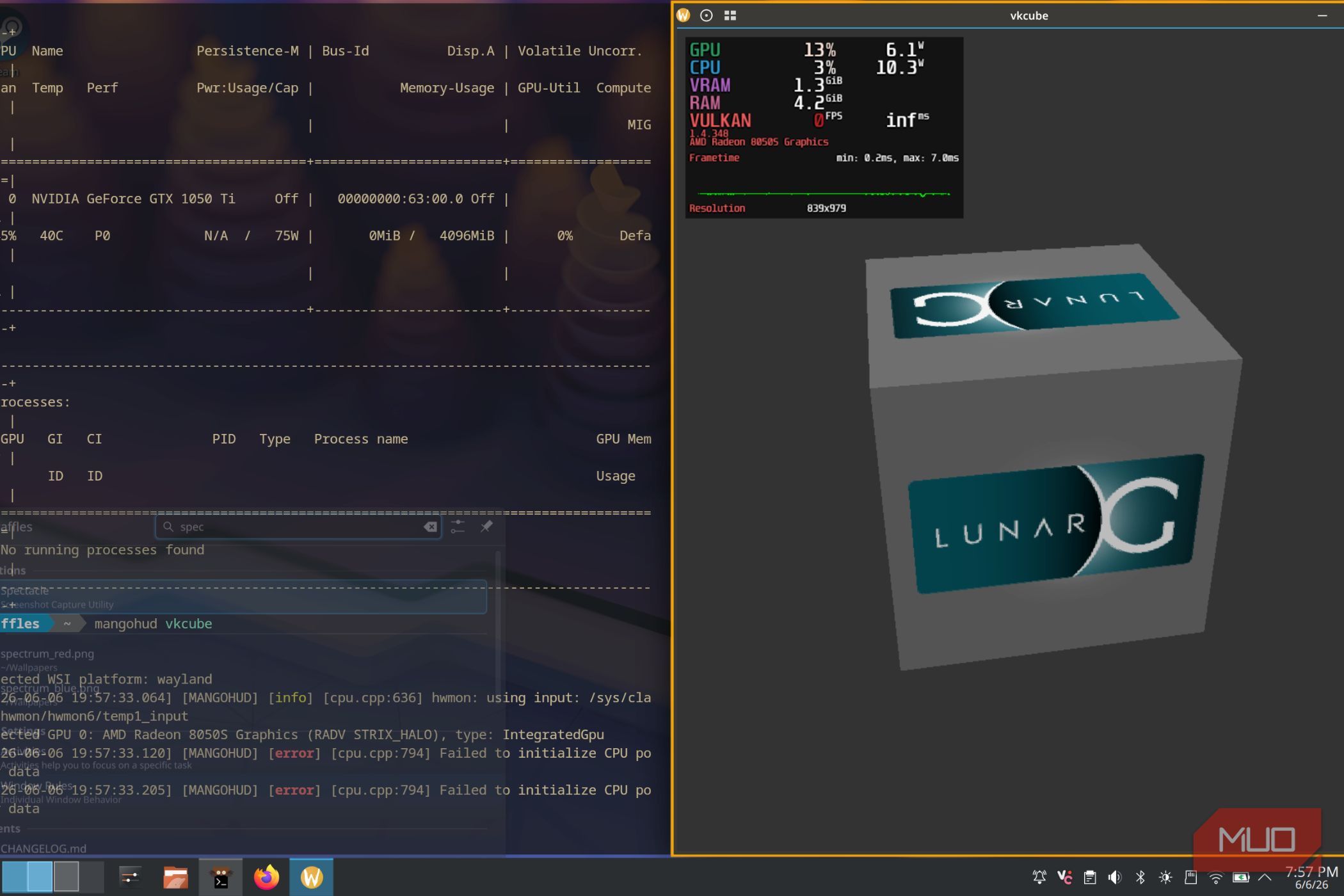Click the LUNAR G logo on cube front
1344x896 pixels.
coord(1056,524)
